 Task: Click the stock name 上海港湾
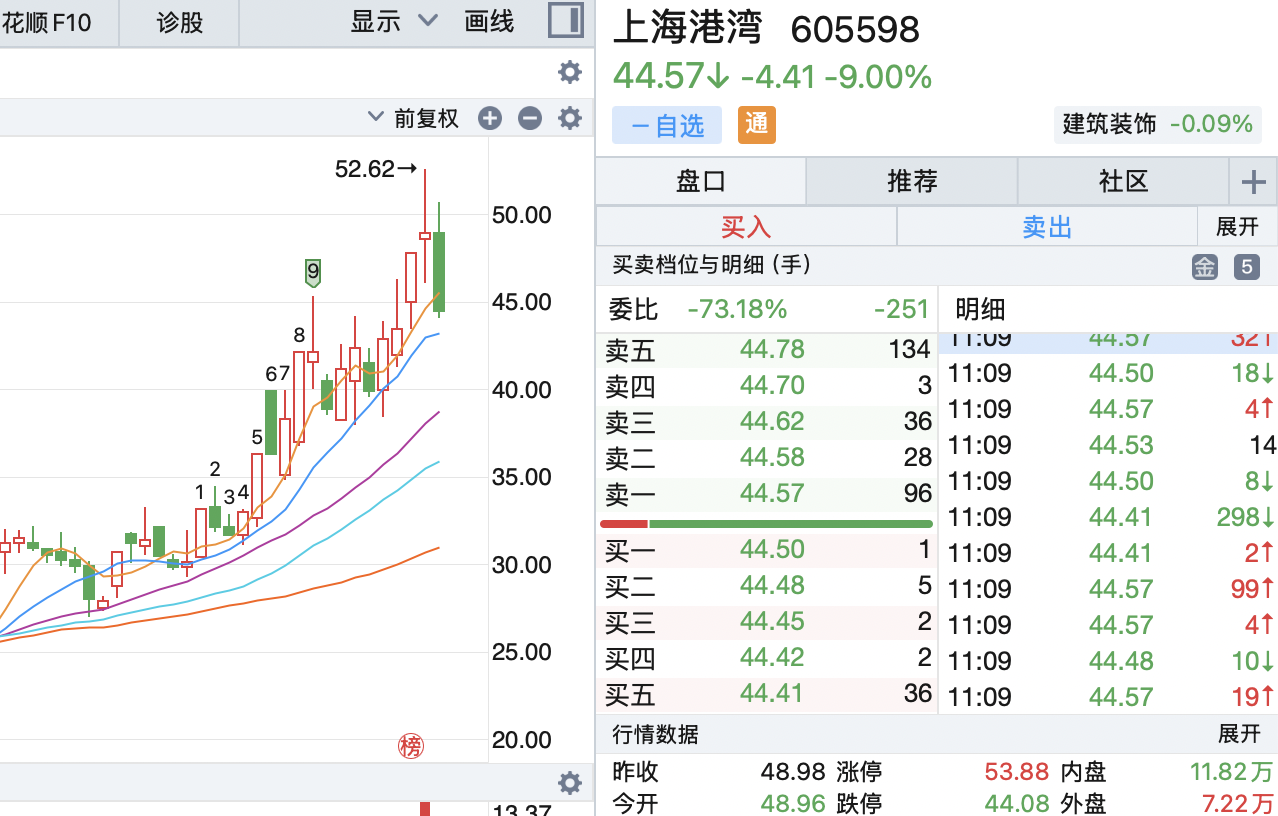pyautogui.click(x=688, y=28)
